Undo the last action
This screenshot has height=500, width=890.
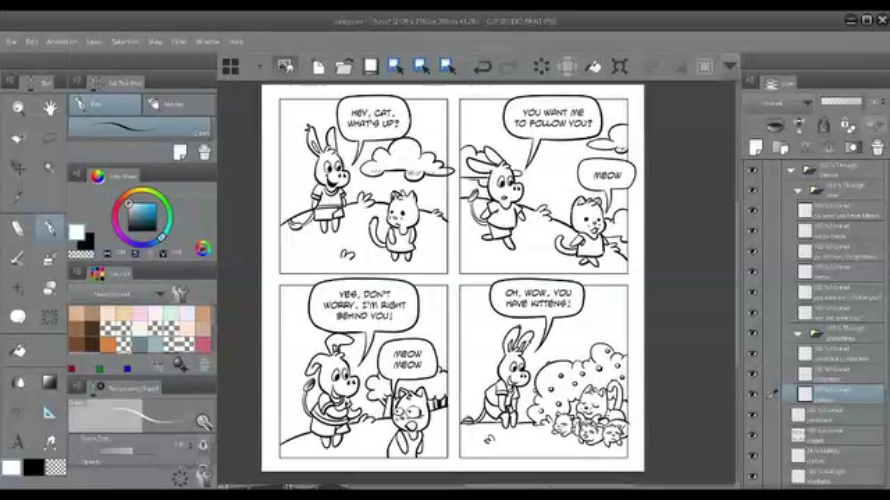coord(482,66)
